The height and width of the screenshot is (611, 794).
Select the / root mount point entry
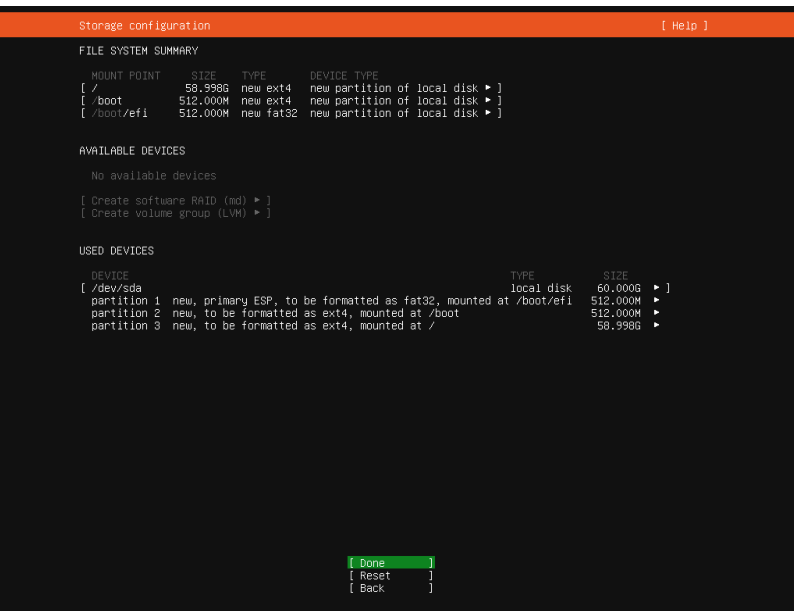click(94, 88)
